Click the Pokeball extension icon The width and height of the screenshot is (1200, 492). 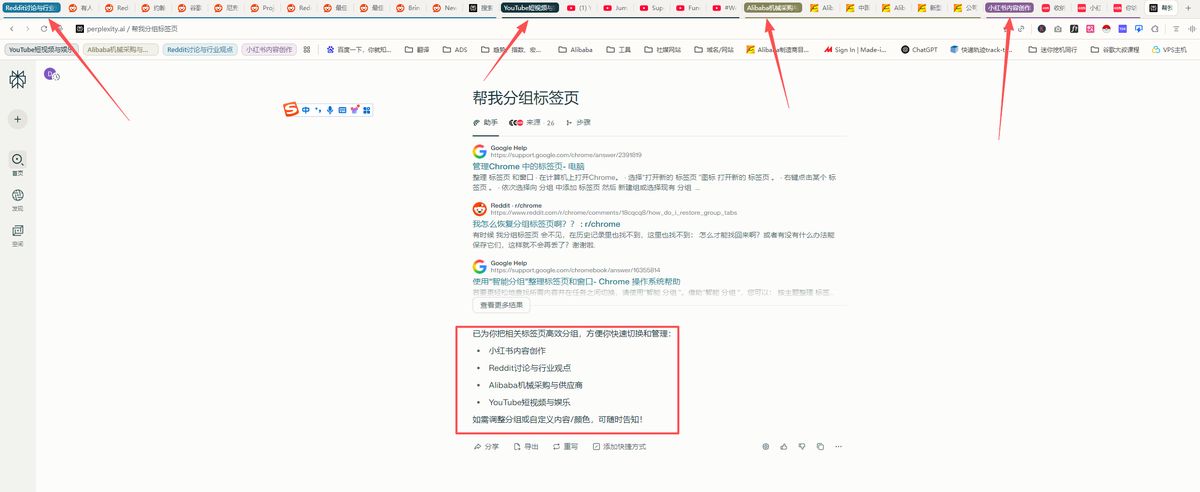1106,29
